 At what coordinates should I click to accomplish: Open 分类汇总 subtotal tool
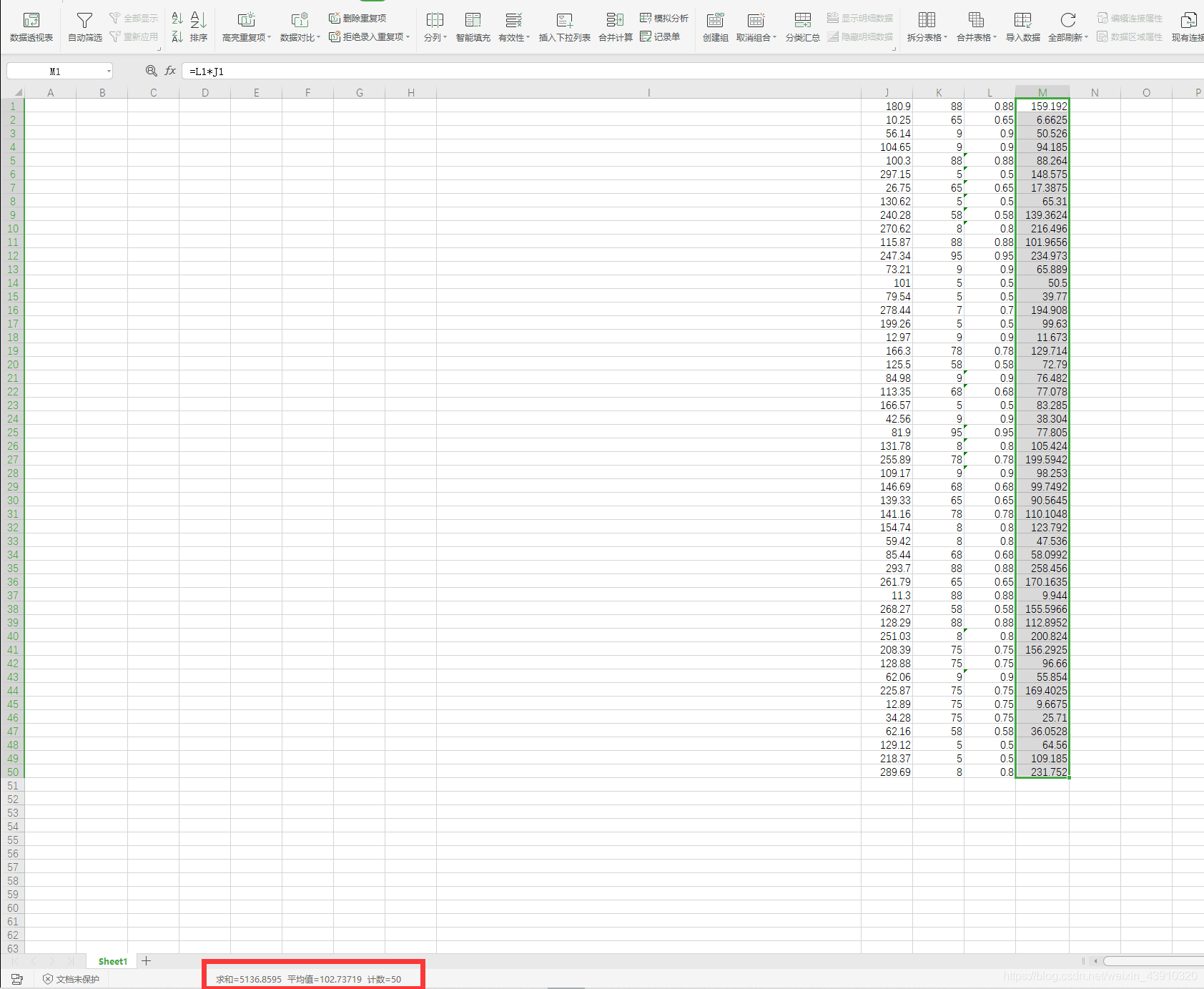point(802,26)
